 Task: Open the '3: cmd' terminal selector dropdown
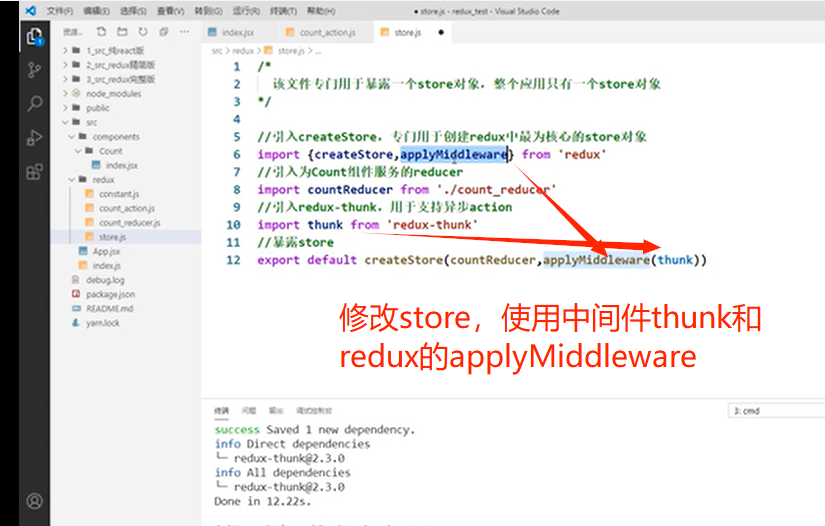coord(776,411)
